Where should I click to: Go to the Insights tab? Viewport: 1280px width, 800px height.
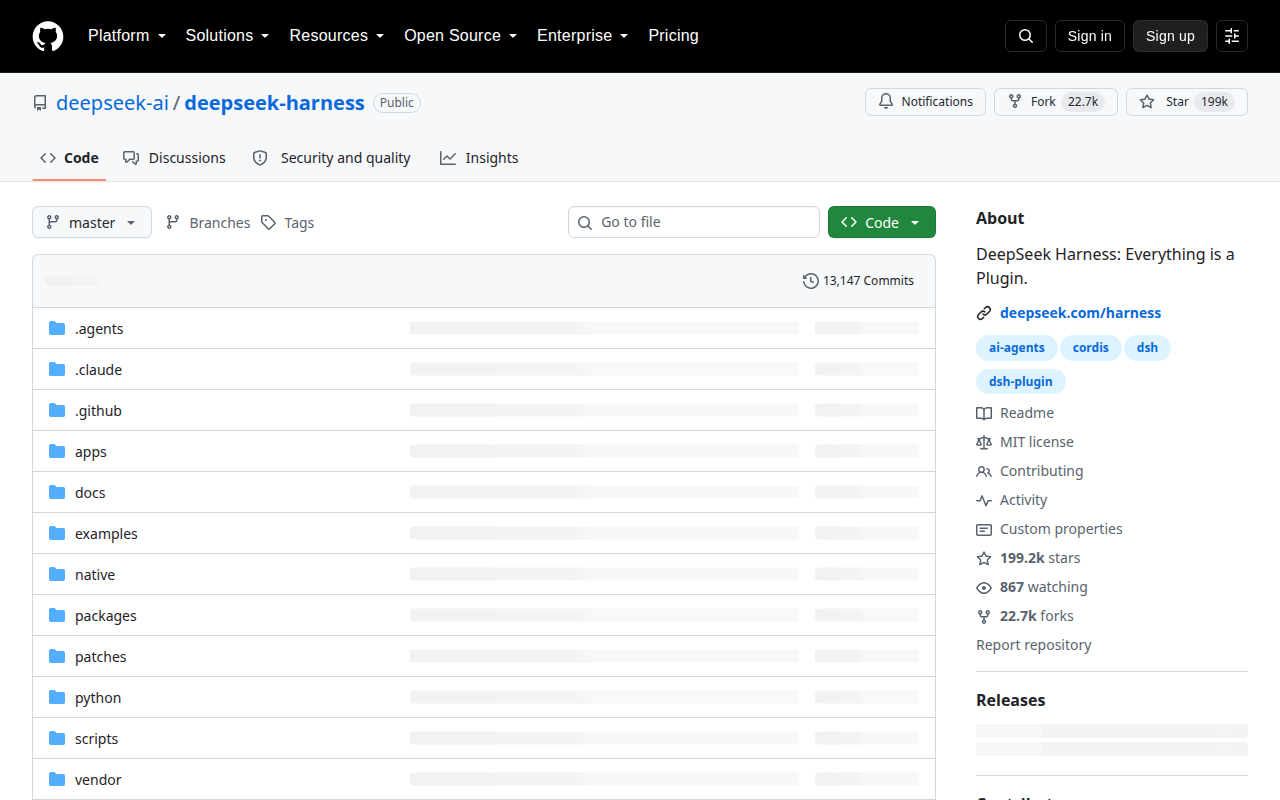click(479, 158)
